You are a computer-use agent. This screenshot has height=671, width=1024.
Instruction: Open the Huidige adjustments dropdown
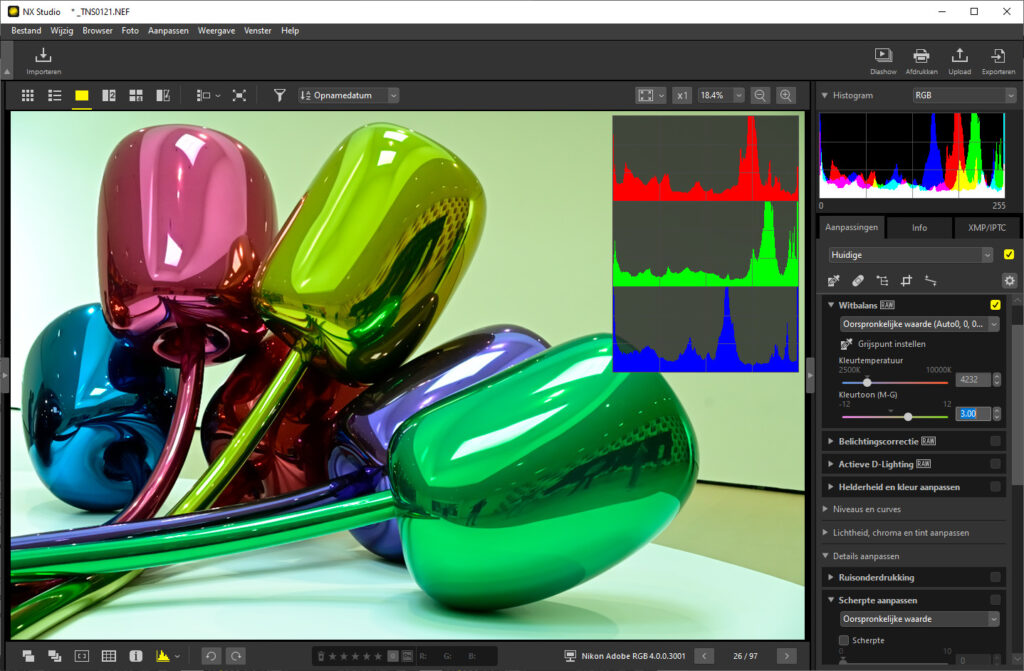910,255
